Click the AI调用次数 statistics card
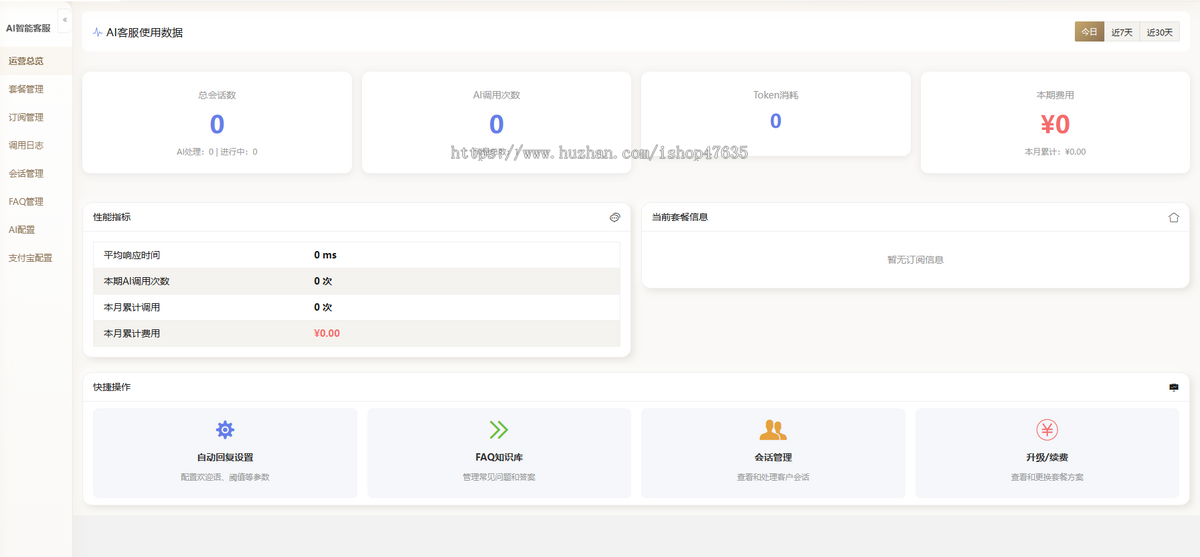 tap(497, 122)
